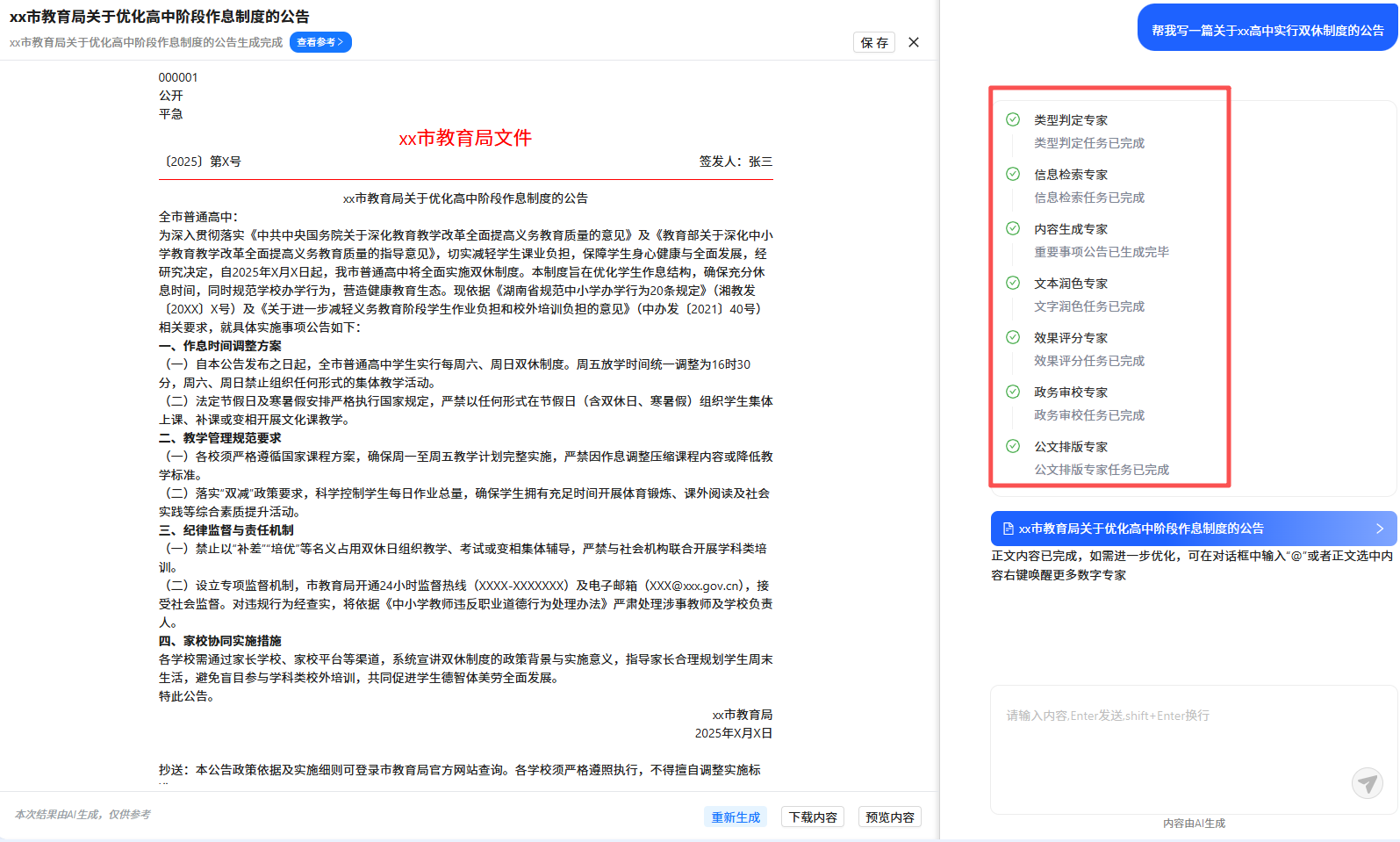Save the document with 保存 button

(873, 42)
